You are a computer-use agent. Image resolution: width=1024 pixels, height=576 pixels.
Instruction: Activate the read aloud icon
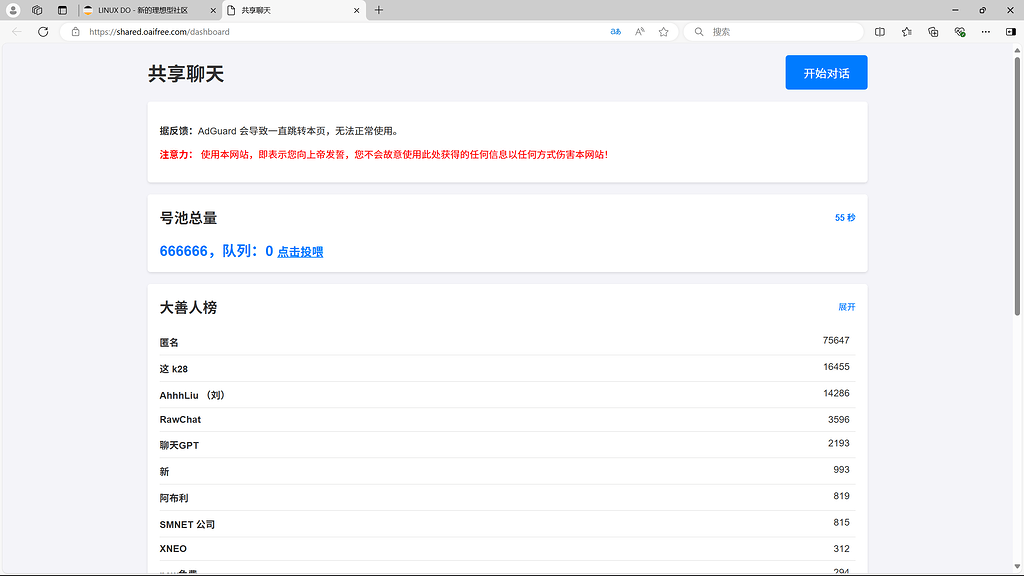point(639,31)
